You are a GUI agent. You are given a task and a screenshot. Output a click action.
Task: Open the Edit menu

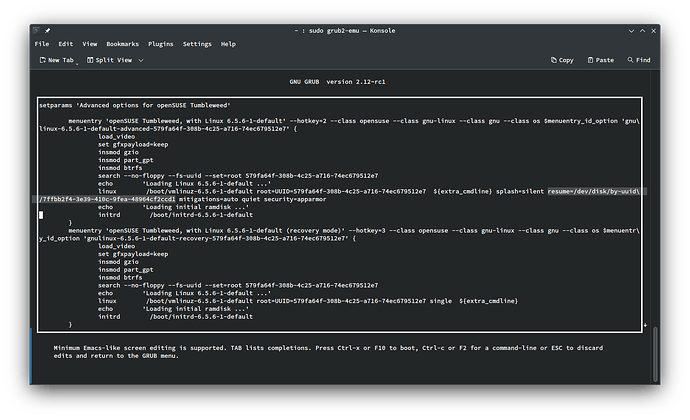click(66, 44)
